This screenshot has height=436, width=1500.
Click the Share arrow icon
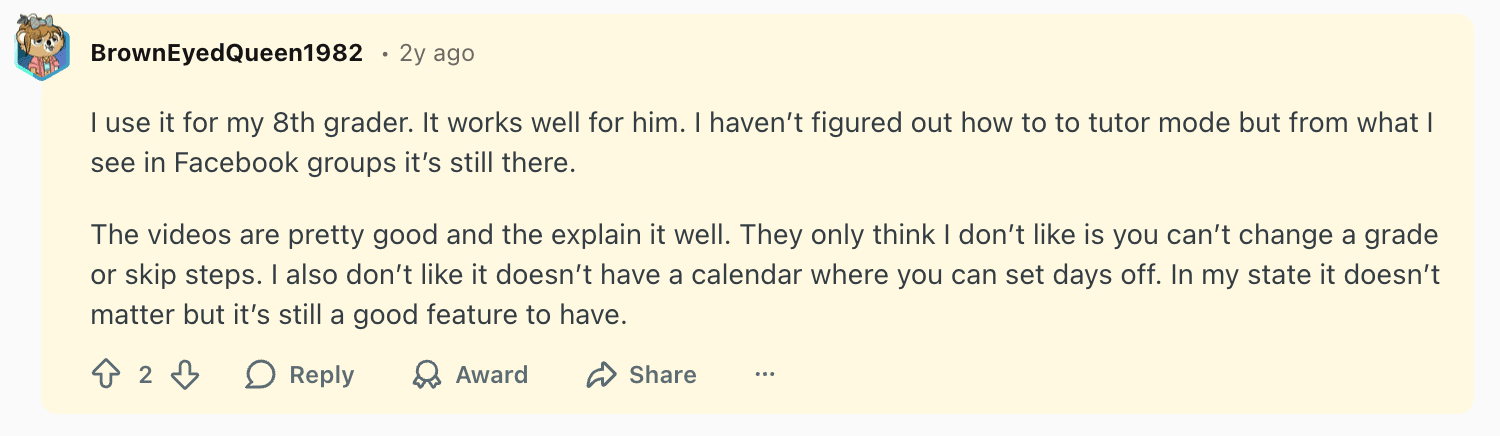(x=601, y=375)
